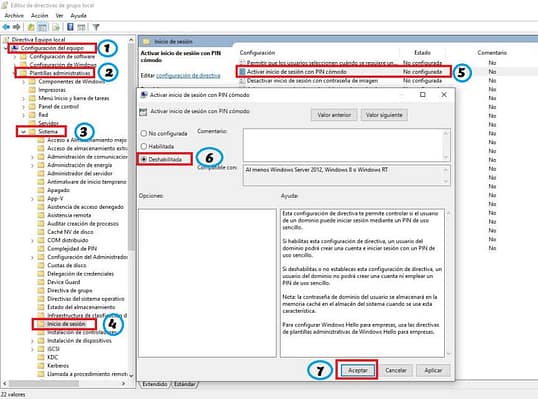The width and height of the screenshot is (538, 399).
Task: Click the Back arrow in the toolbar
Action: [6, 27]
